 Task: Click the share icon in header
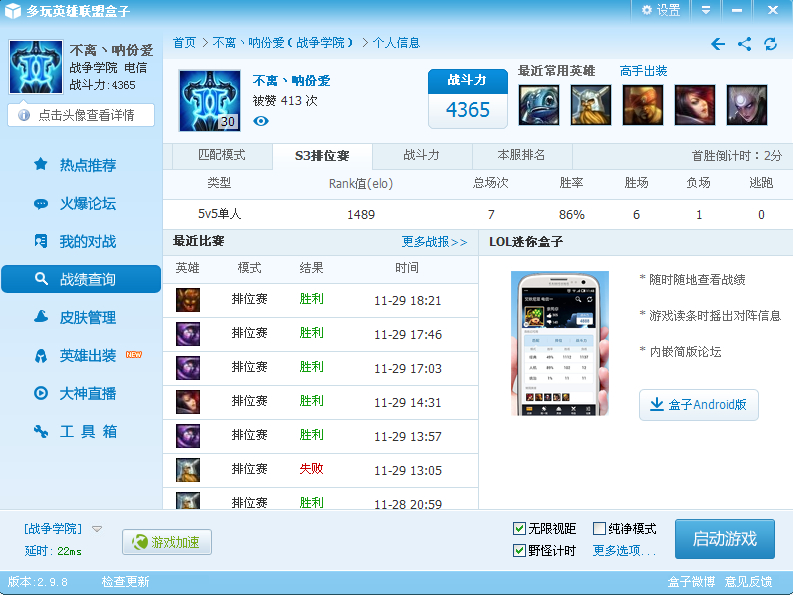pos(744,44)
